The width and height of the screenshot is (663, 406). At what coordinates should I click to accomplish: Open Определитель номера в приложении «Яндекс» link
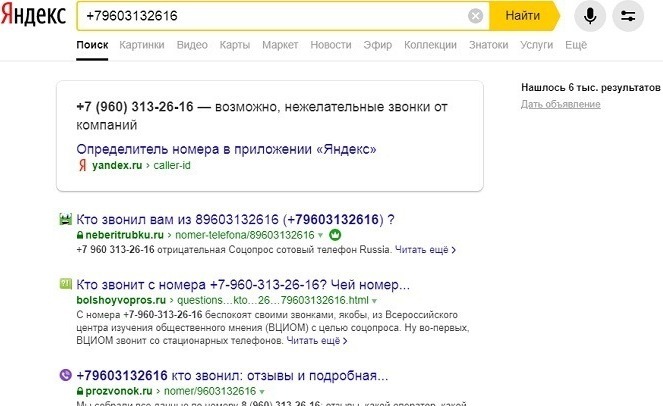click(226, 149)
